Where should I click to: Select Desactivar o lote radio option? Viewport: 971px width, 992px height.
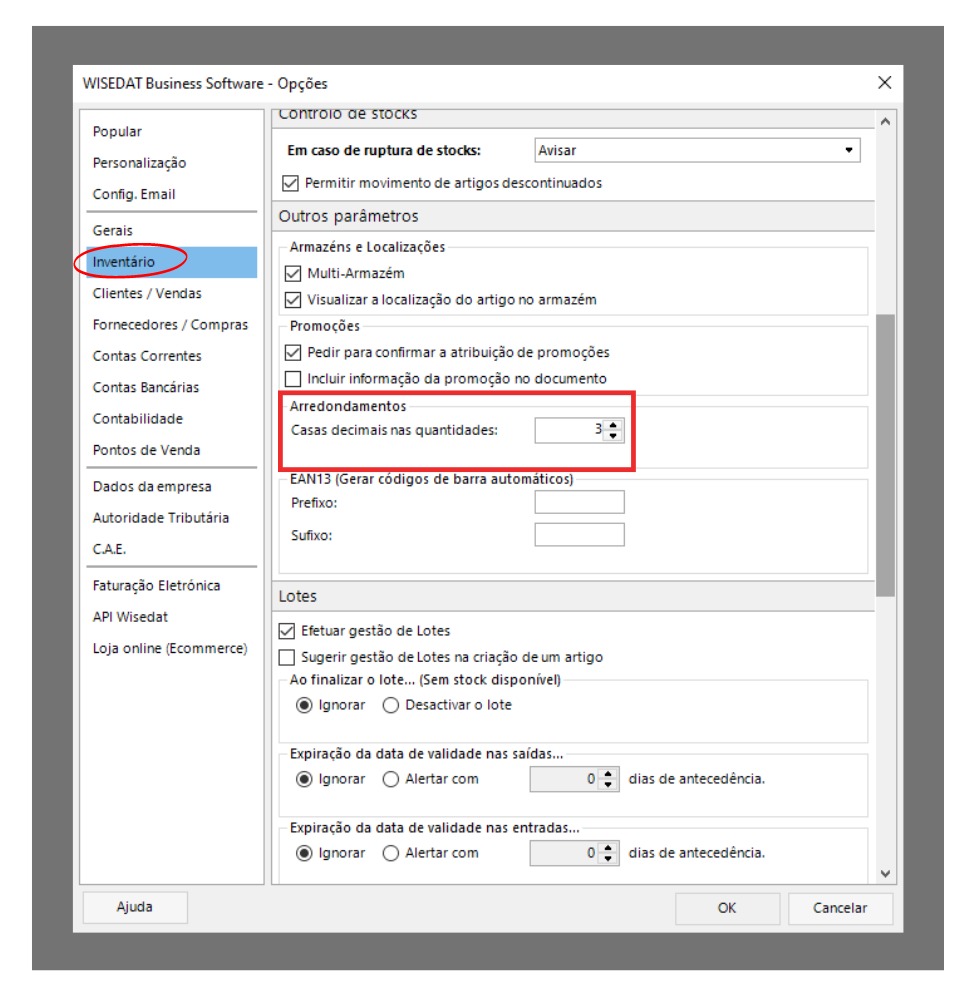[391, 705]
